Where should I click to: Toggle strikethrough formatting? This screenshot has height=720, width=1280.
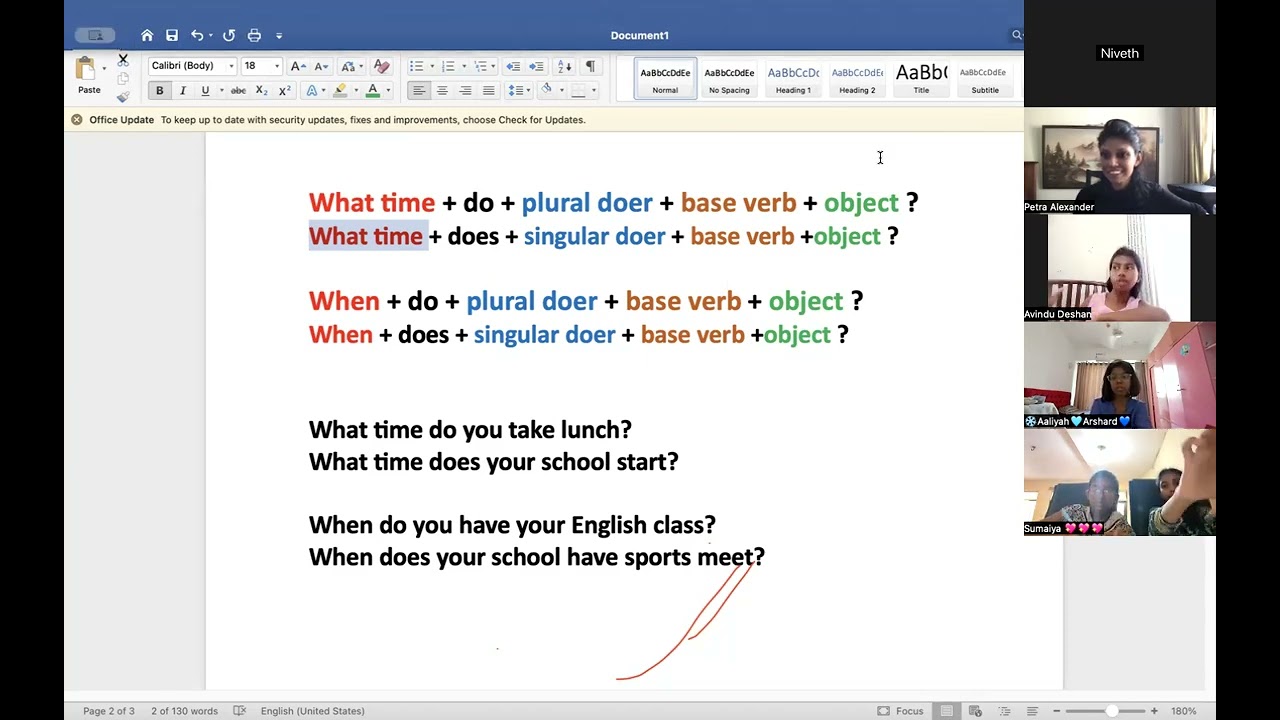click(x=238, y=91)
